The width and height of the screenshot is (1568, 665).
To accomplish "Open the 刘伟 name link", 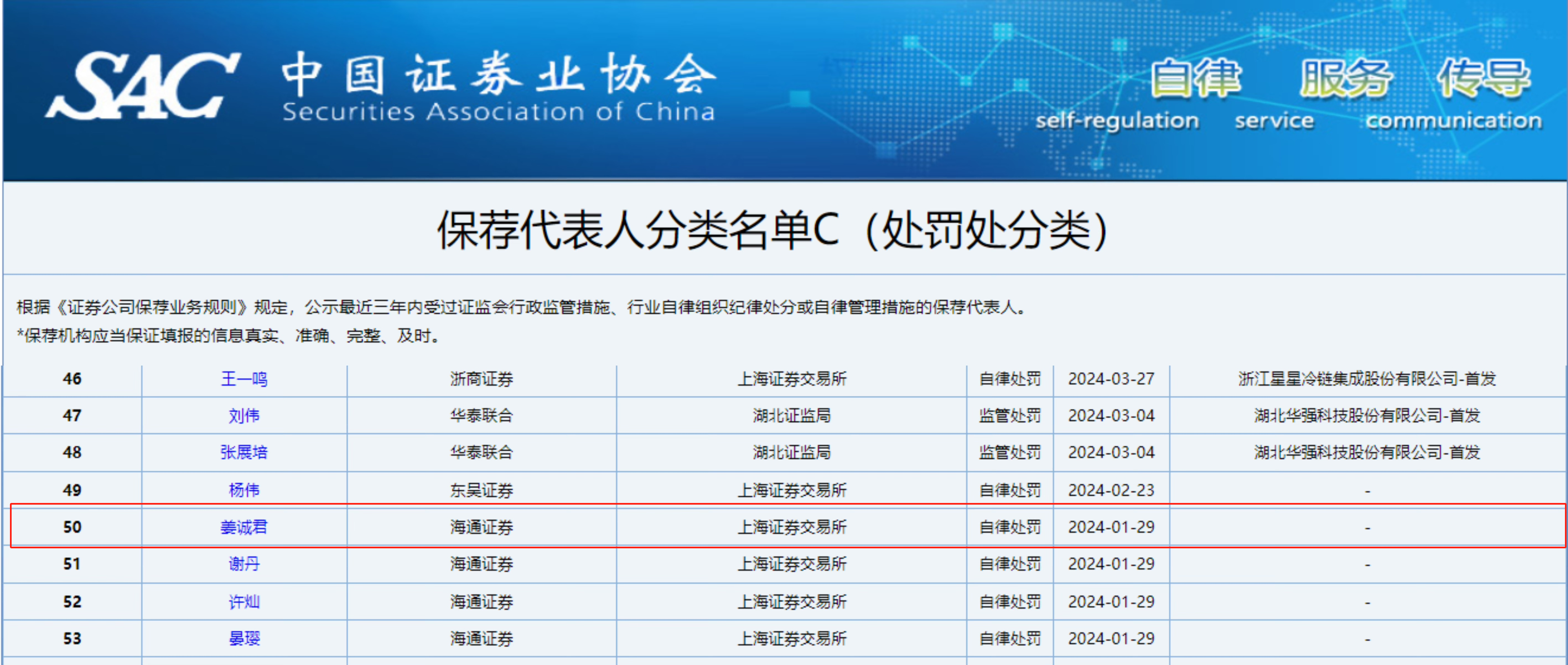I will (x=244, y=416).
